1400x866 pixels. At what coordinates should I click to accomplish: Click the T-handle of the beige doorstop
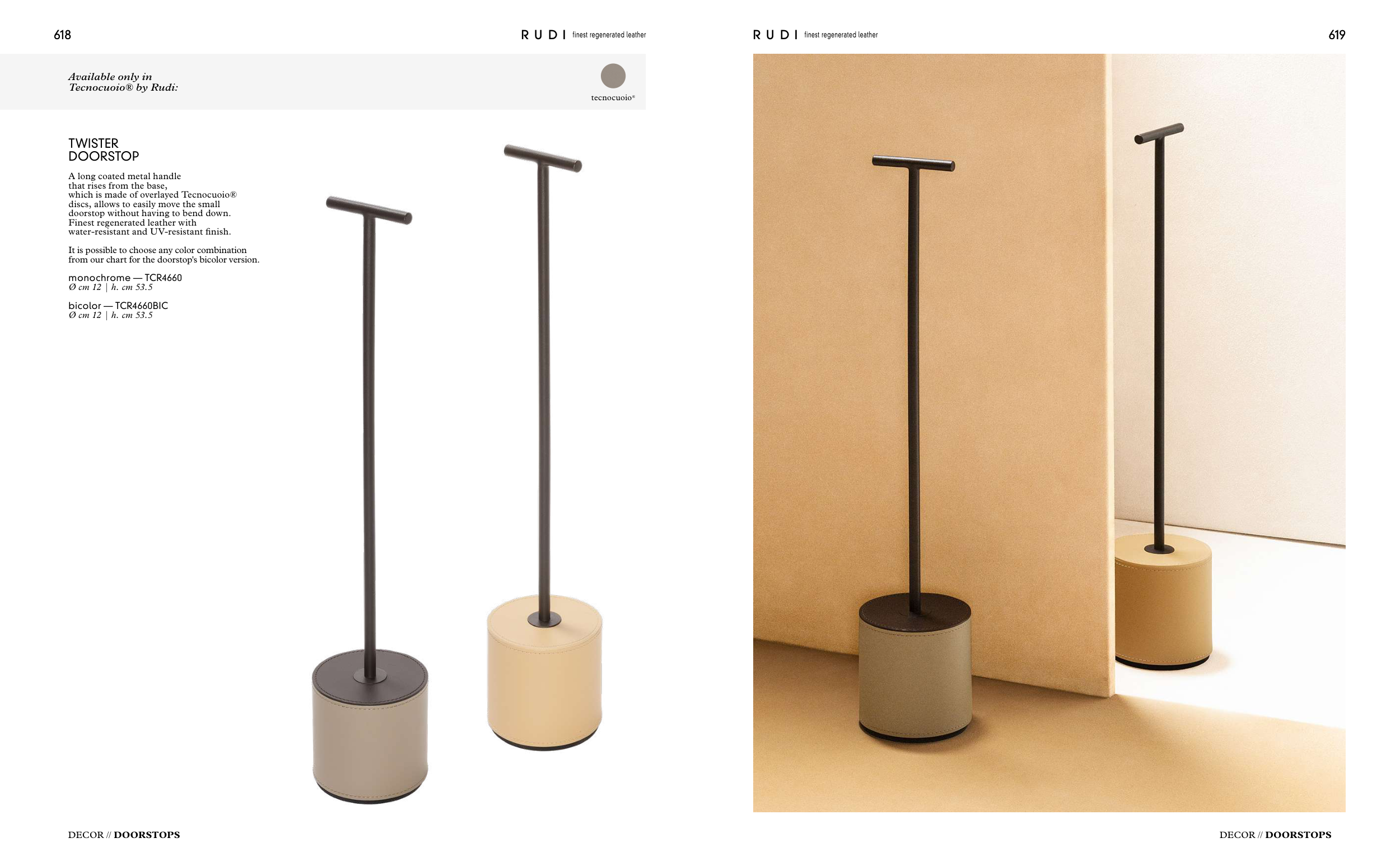pos(543,158)
